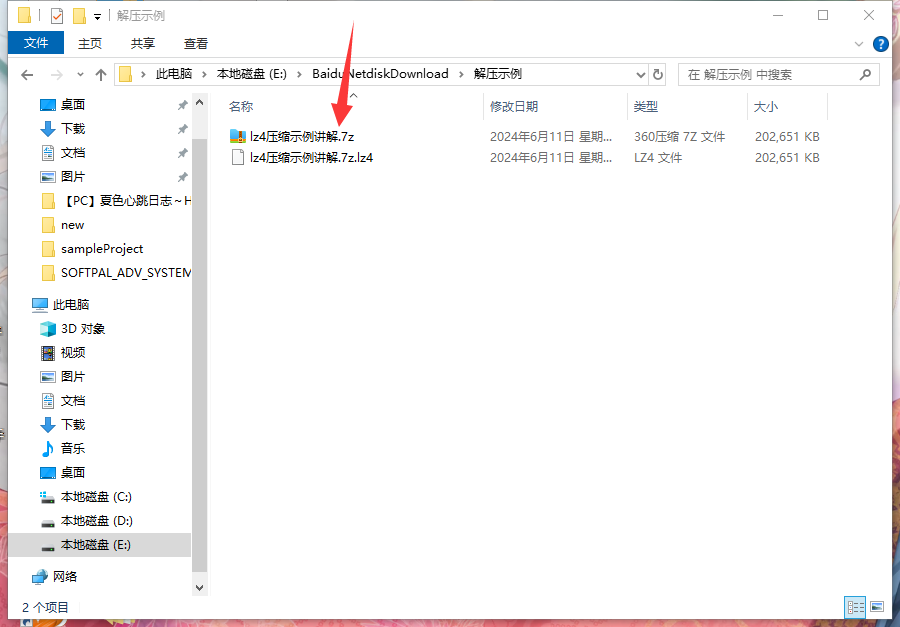Click the search magnifier icon
The image size is (900, 627).
(865, 75)
